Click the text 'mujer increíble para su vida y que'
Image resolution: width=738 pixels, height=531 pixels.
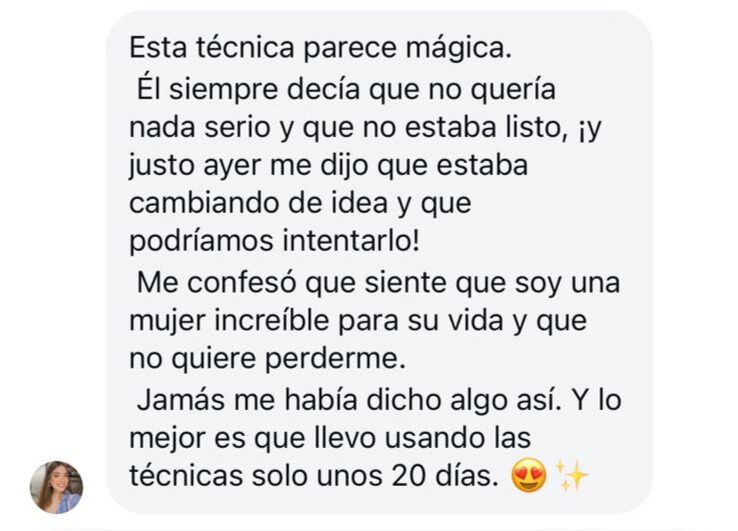tap(358, 322)
